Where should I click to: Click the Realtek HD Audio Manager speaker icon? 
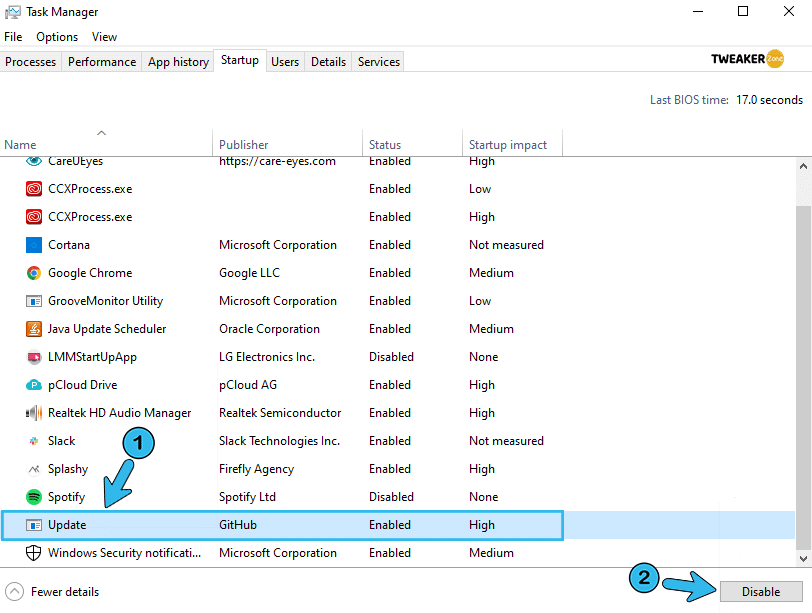coord(34,413)
